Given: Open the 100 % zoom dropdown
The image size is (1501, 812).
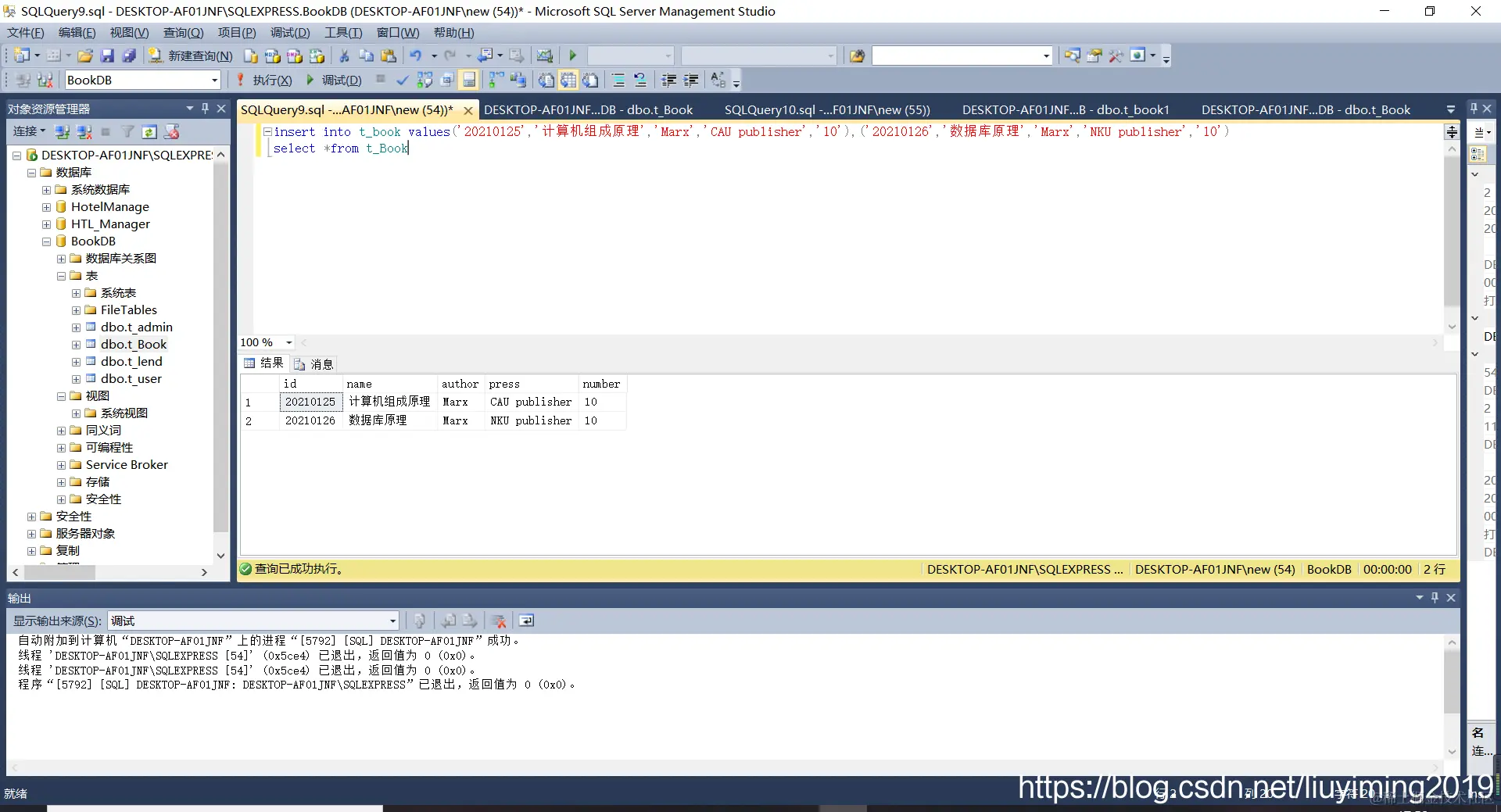Looking at the screenshot, I should point(288,342).
